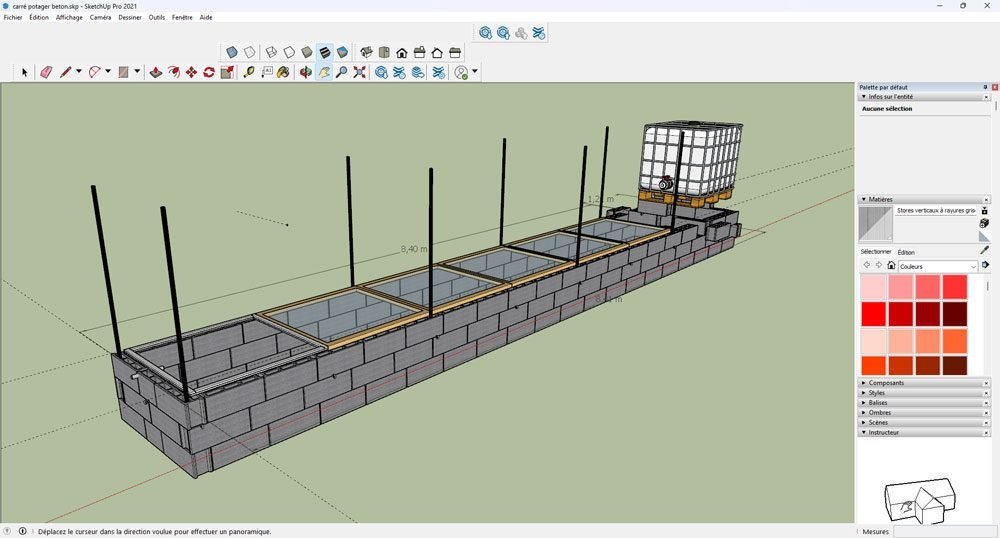Collapse the Matières panel

click(864, 200)
